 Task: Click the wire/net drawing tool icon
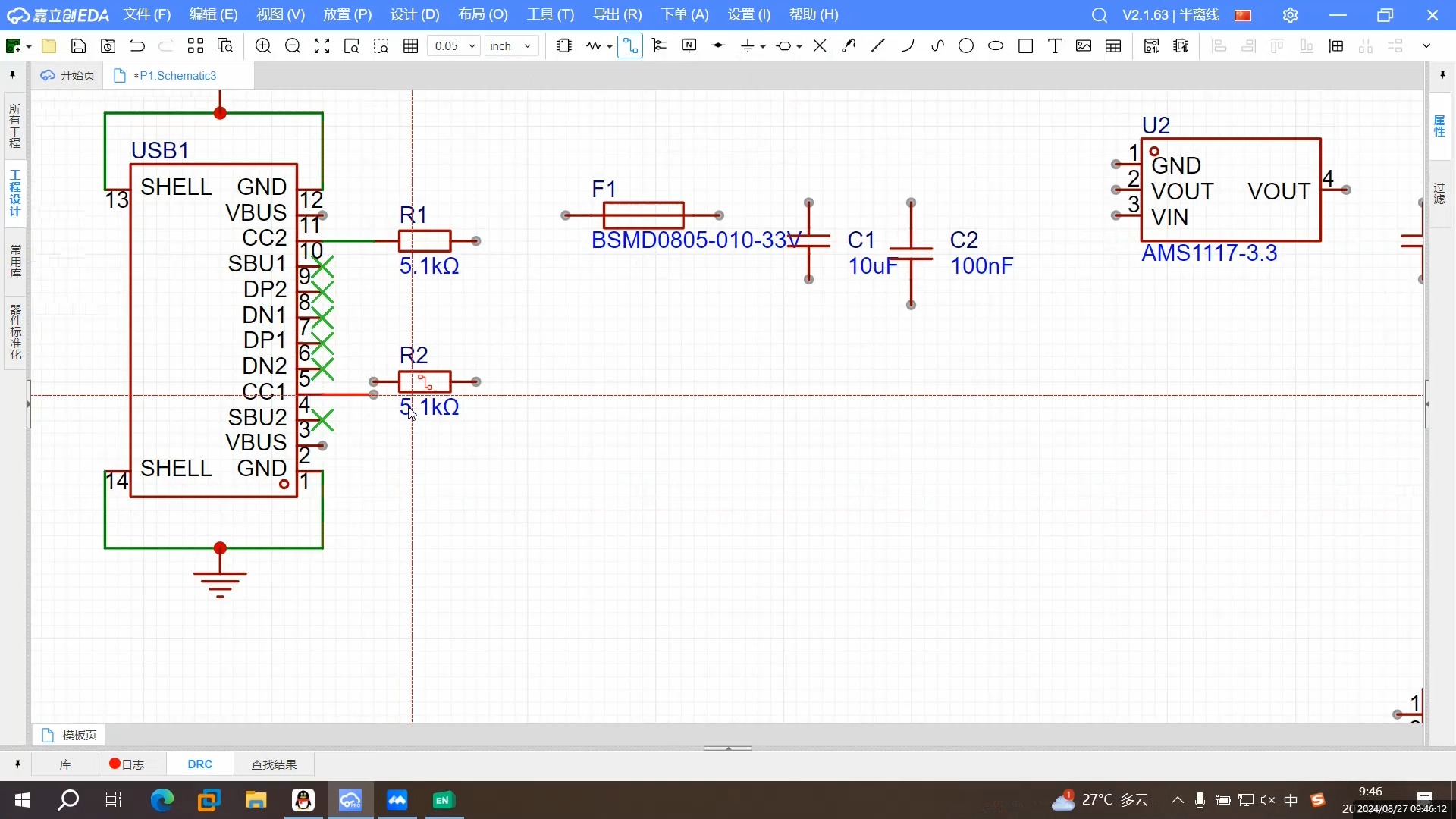(629, 45)
